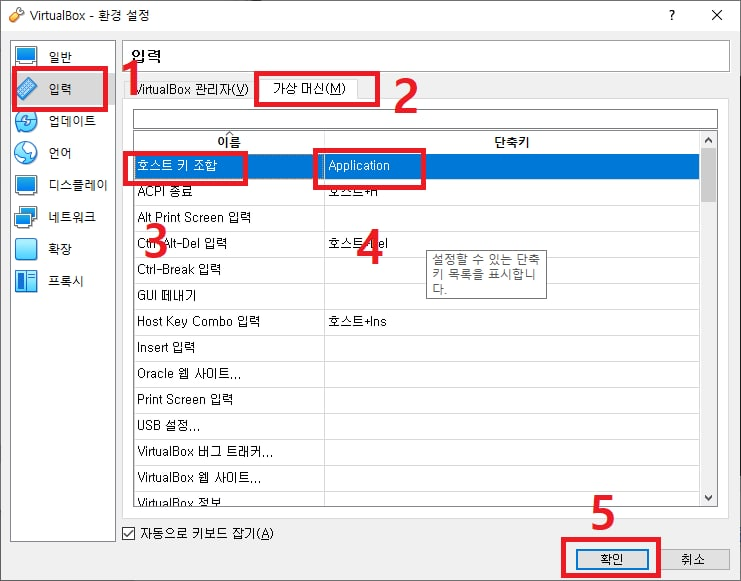Toggle 자동으로 키보드 잡기 checkbox
Viewport: 741px width, 581px height.
128,533
